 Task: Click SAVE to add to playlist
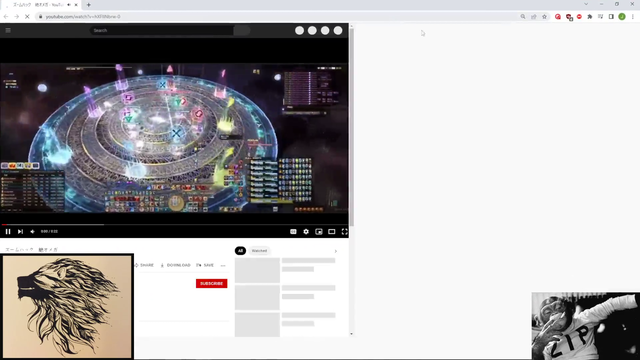tap(205, 265)
